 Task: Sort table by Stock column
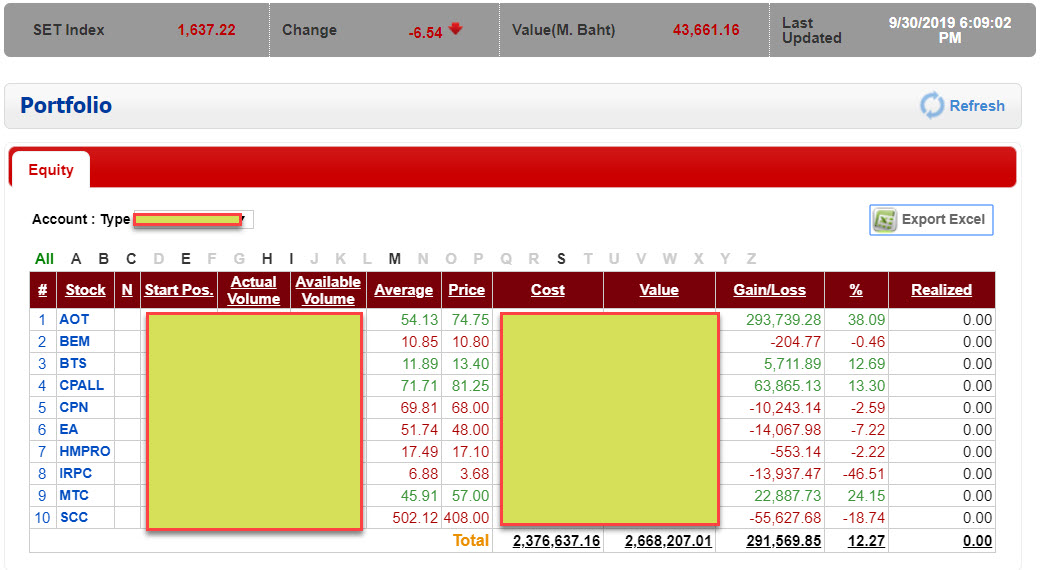[x=85, y=290]
